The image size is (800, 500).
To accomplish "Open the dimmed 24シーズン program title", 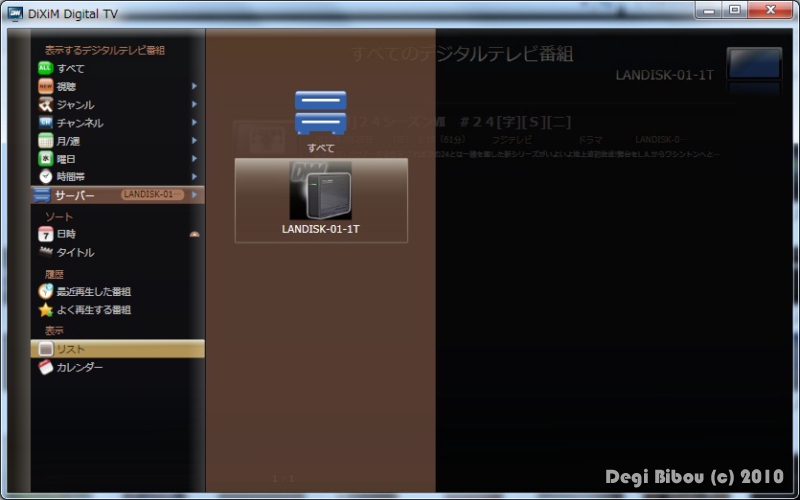I will point(461,122).
